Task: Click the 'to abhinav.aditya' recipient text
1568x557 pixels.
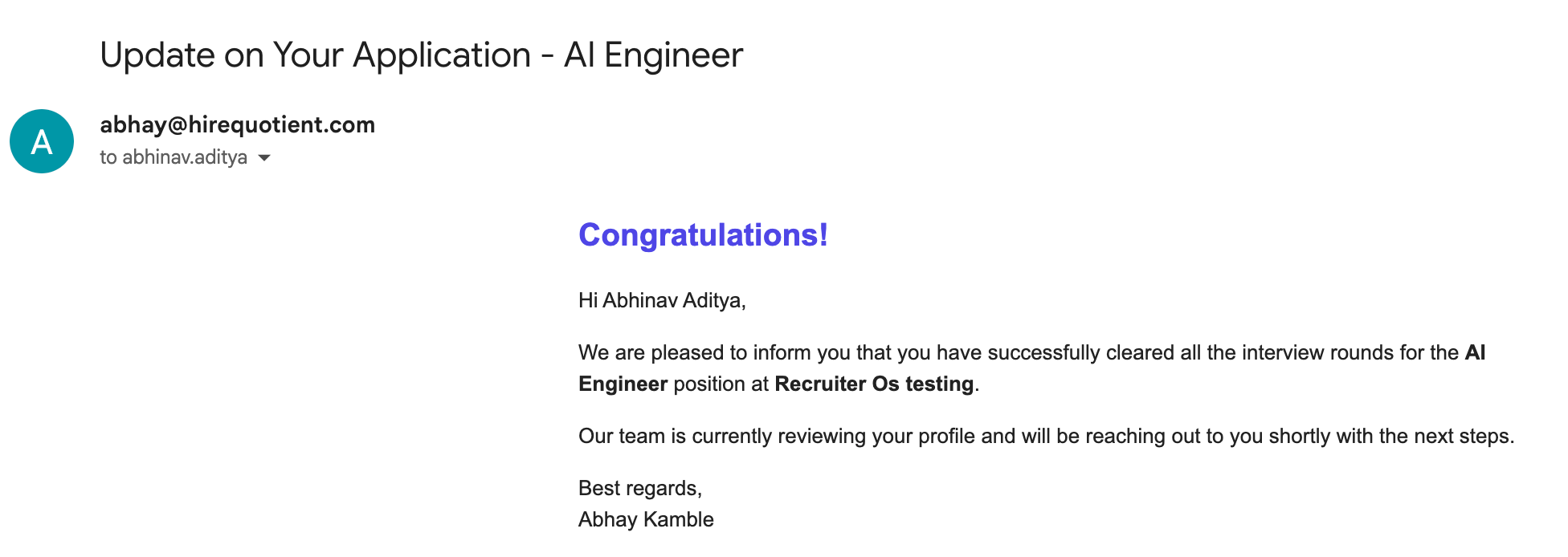Action: tap(174, 157)
